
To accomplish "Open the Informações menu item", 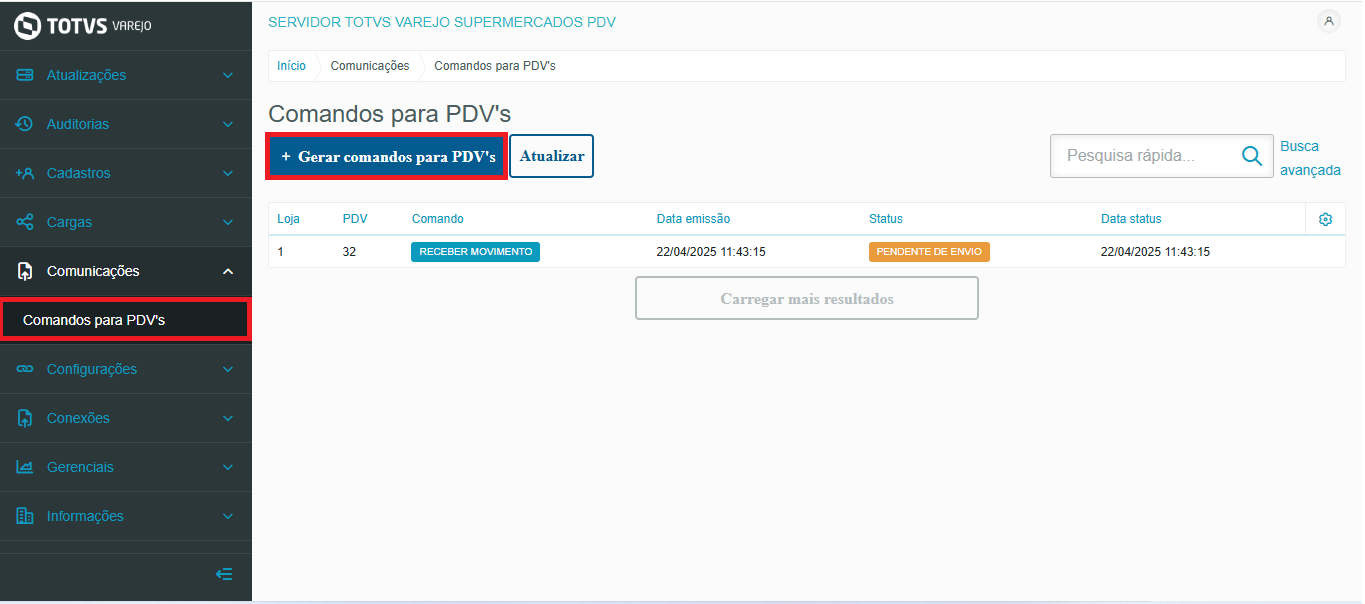I will [x=126, y=516].
